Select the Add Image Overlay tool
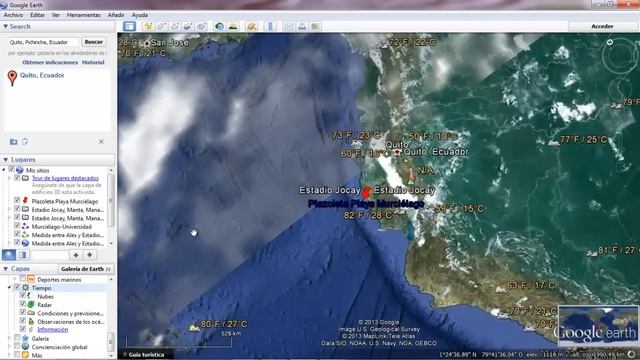The image size is (640, 360). (x=188, y=26)
